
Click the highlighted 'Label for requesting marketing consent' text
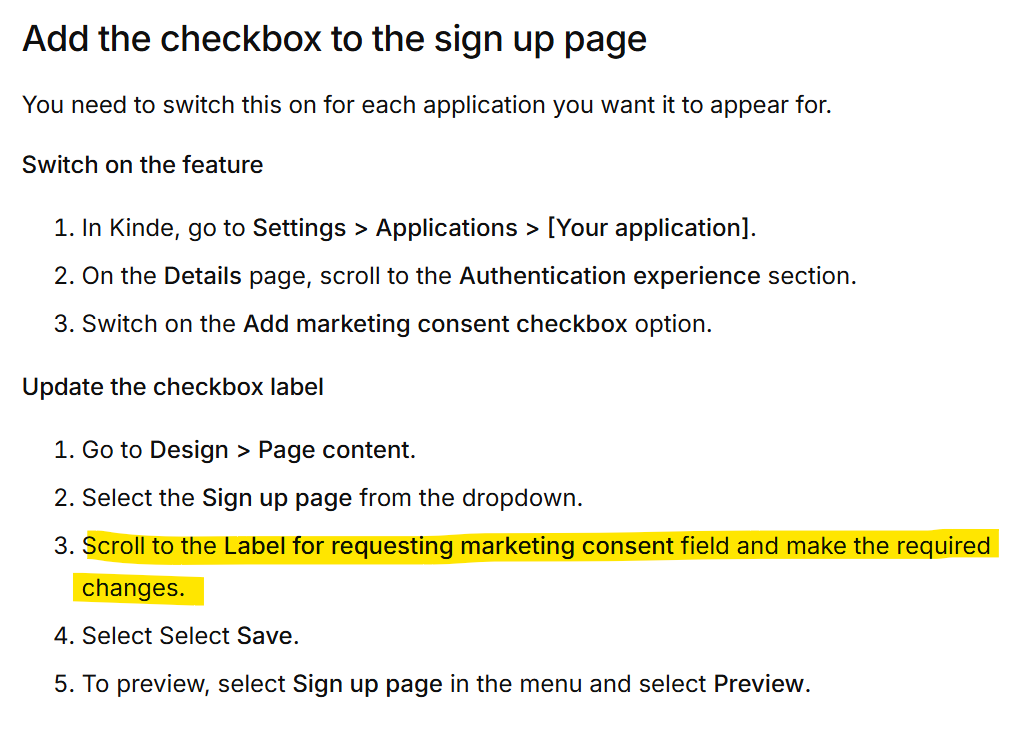coord(449,546)
